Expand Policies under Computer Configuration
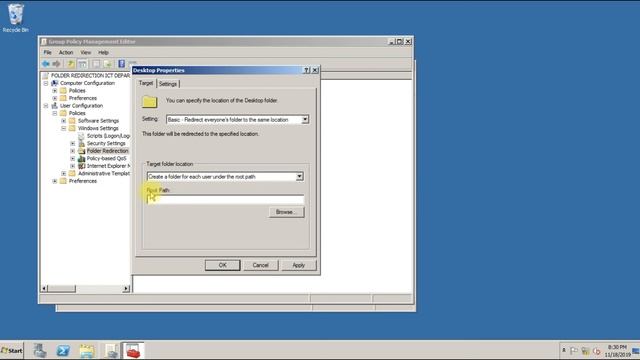The image size is (640, 360). click(x=55, y=91)
